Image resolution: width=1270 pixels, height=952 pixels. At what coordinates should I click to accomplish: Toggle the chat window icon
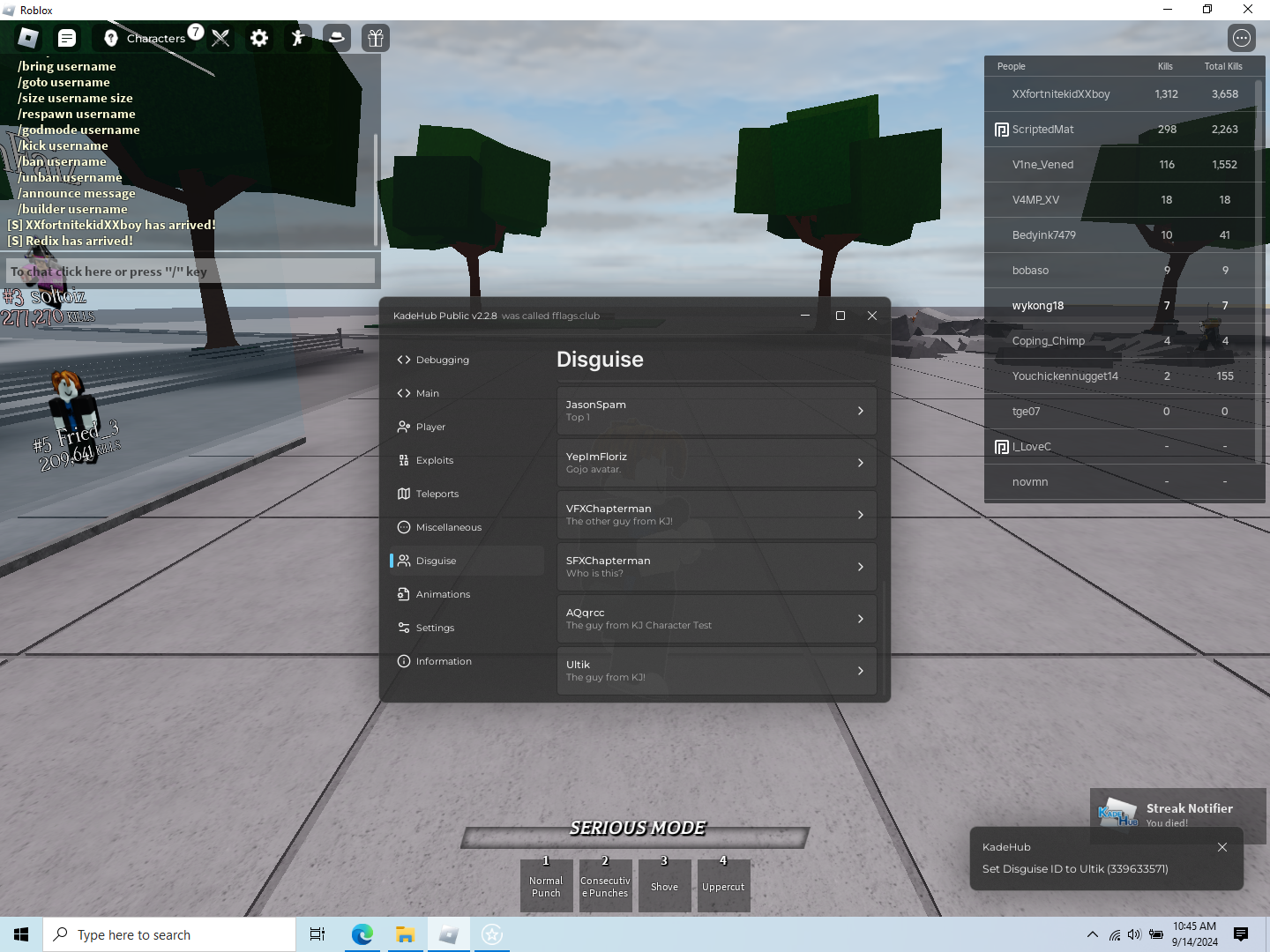[x=67, y=38]
